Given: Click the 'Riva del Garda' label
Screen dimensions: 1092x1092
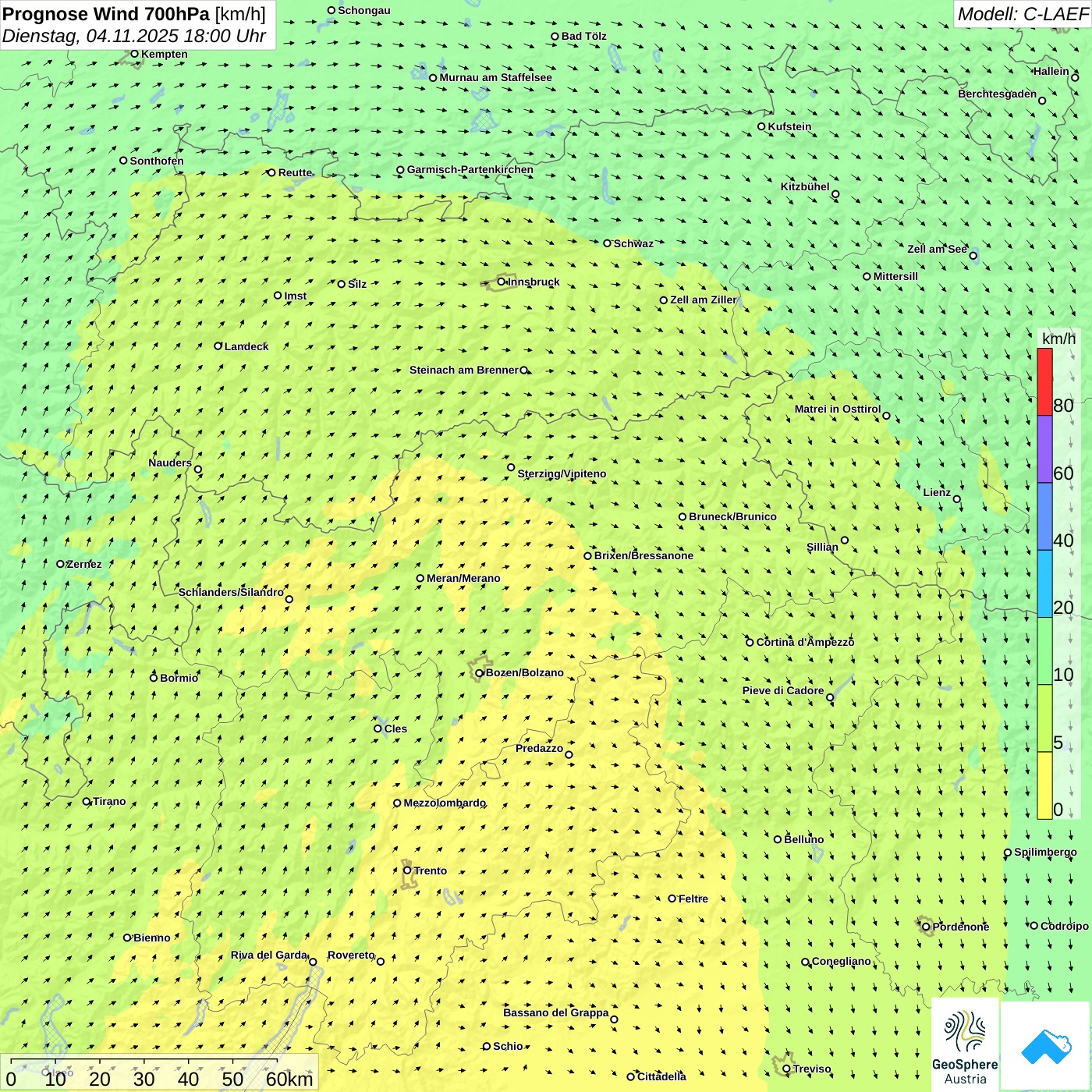Looking at the screenshot, I should [x=269, y=955].
